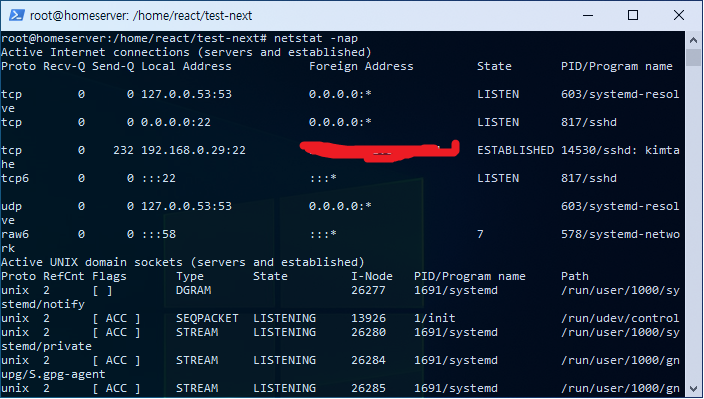The width and height of the screenshot is (704, 399).
Task: Click the PowerShell icon in title bar
Action: pyautogui.click(x=16, y=15)
